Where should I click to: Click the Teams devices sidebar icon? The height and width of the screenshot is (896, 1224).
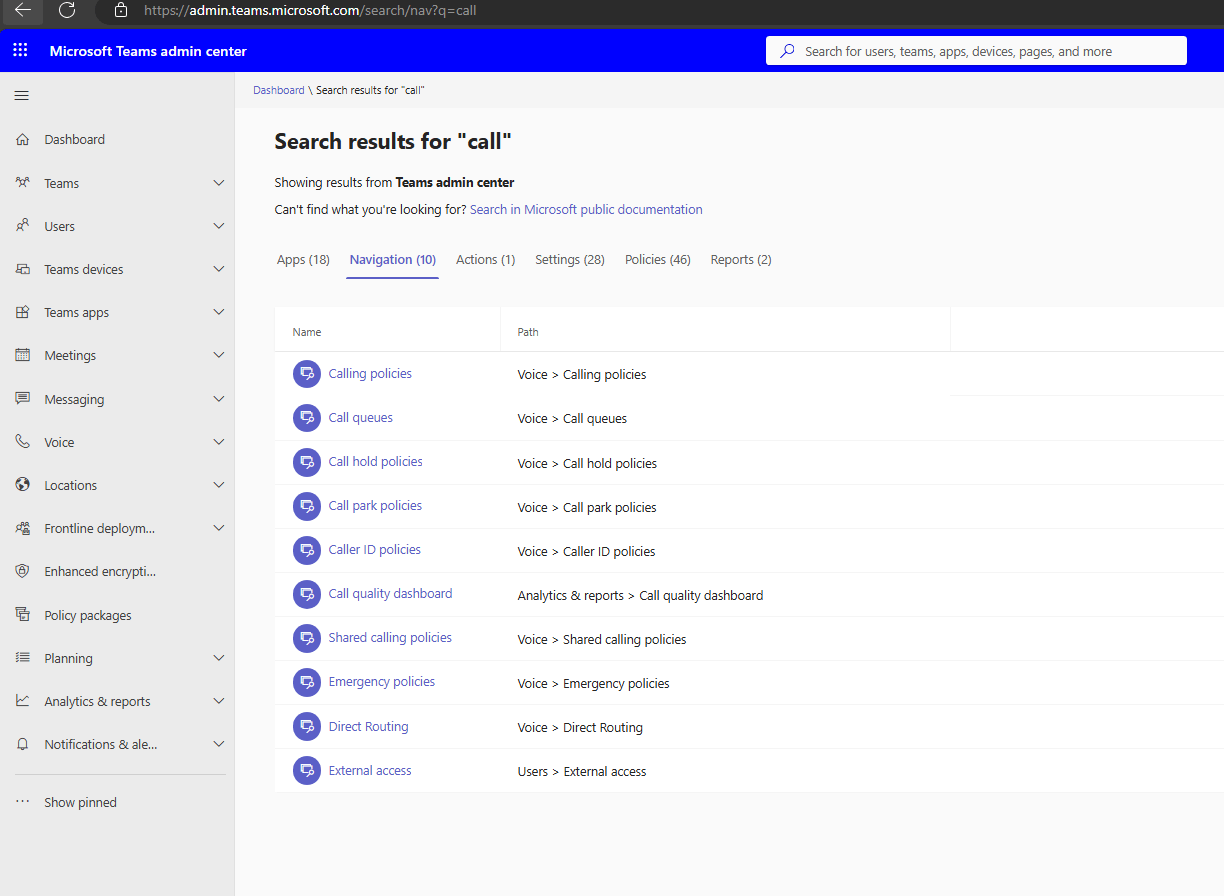click(22, 269)
